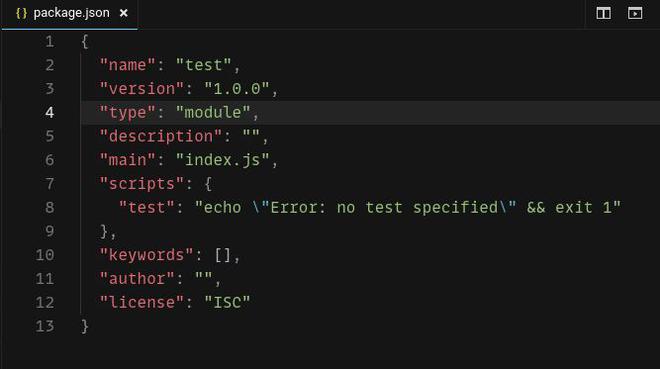This screenshot has height=369, width=660.
Task: Place cursor in "module" value
Action: pyautogui.click(x=213, y=112)
